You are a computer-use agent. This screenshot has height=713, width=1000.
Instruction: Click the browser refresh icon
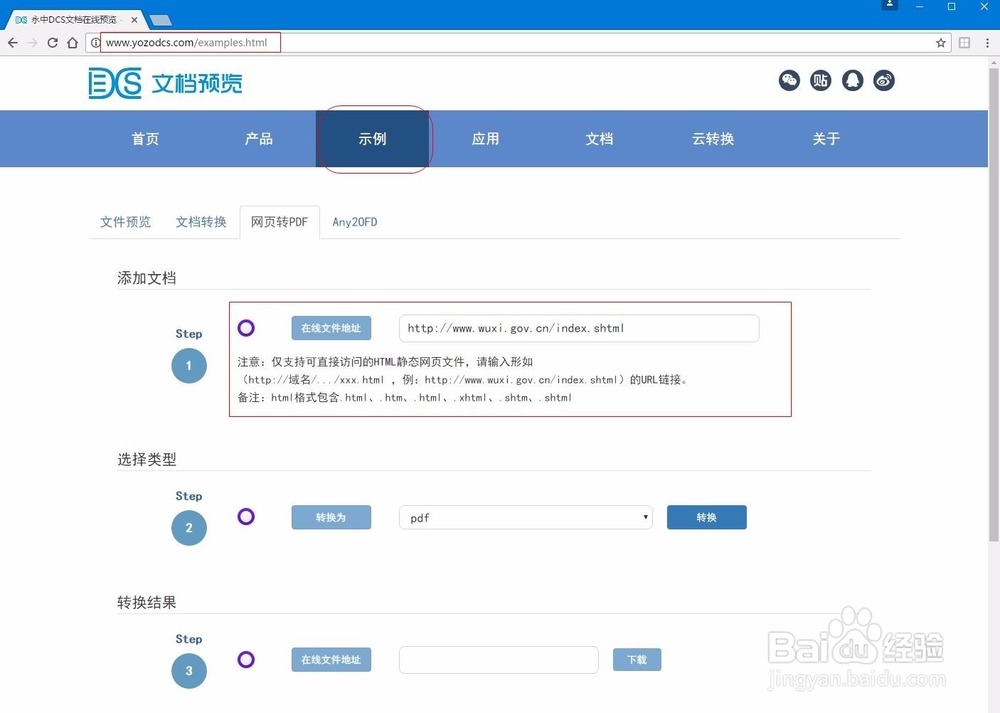coord(52,42)
